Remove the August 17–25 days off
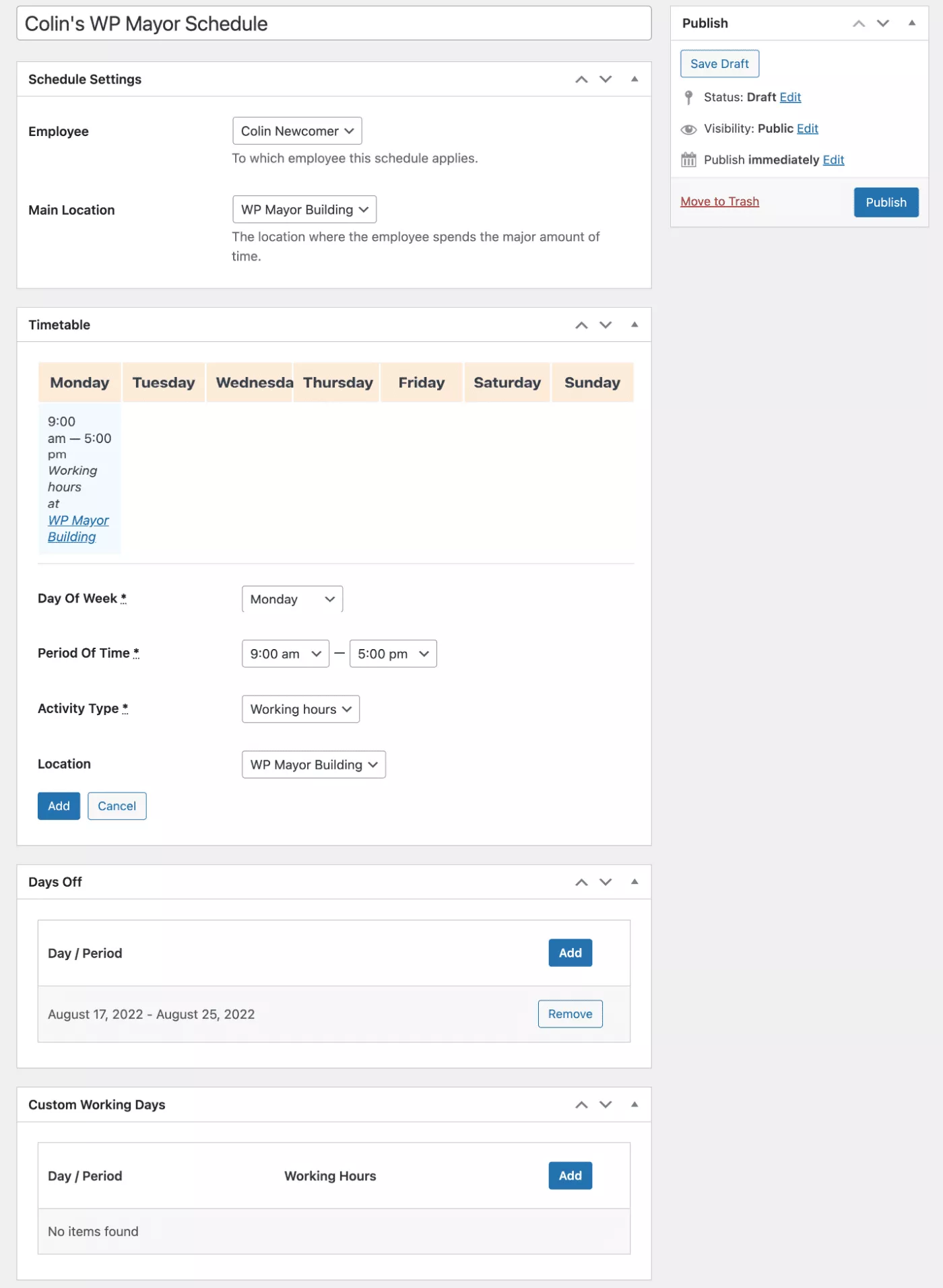943x1288 pixels. coord(571,1014)
